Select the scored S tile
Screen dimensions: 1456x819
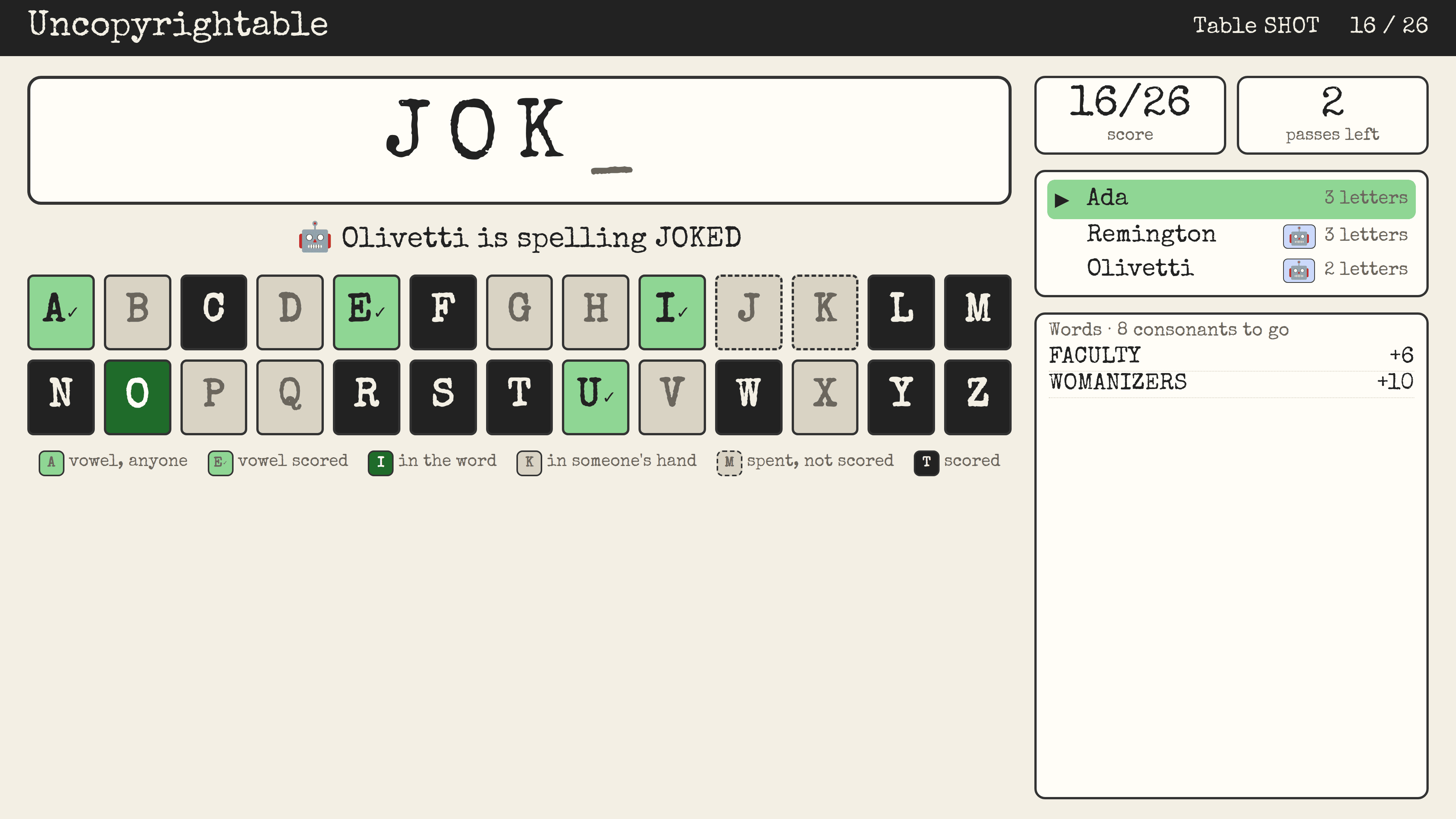[443, 397]
